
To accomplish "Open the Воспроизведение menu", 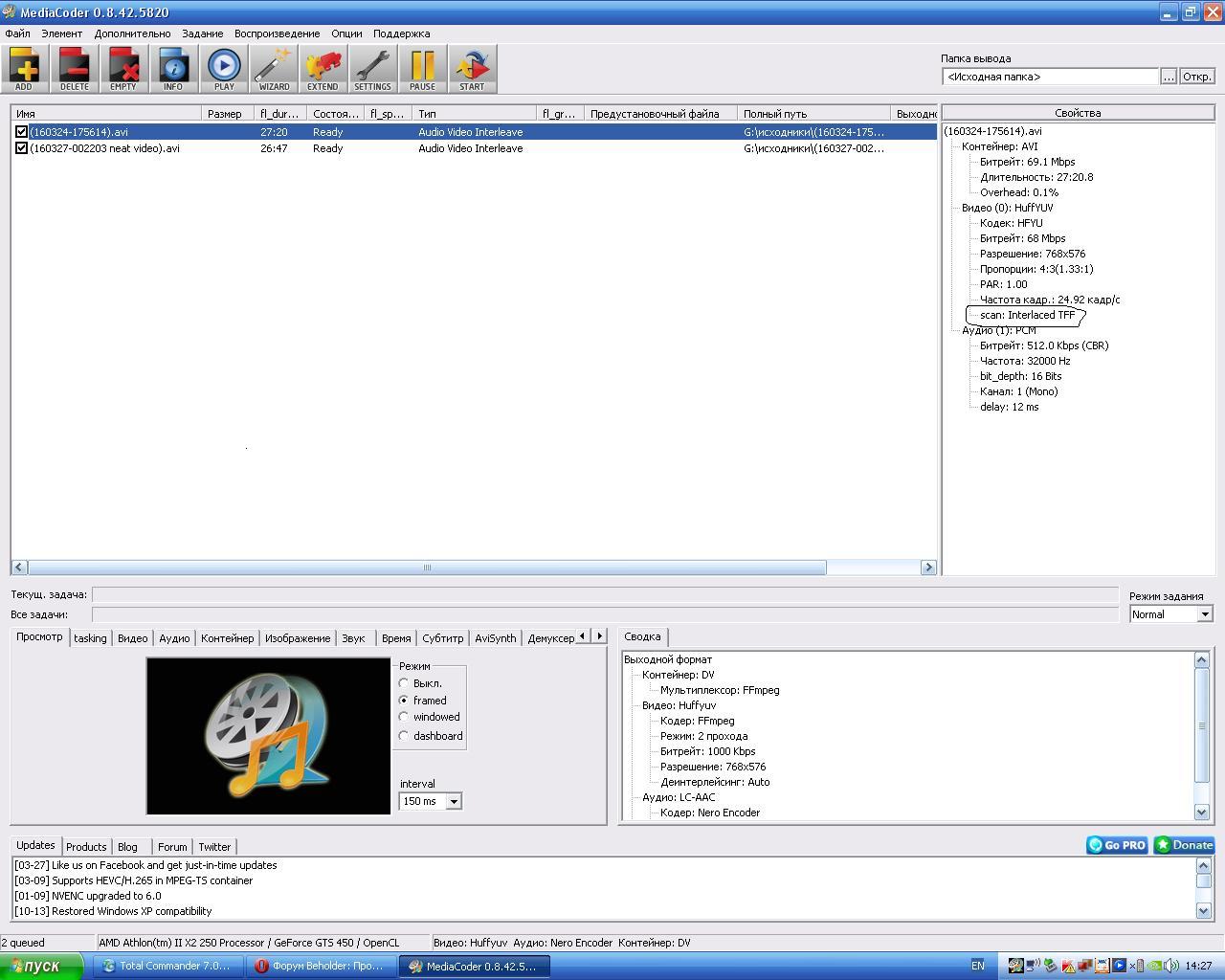I will (x=277, y=33).
